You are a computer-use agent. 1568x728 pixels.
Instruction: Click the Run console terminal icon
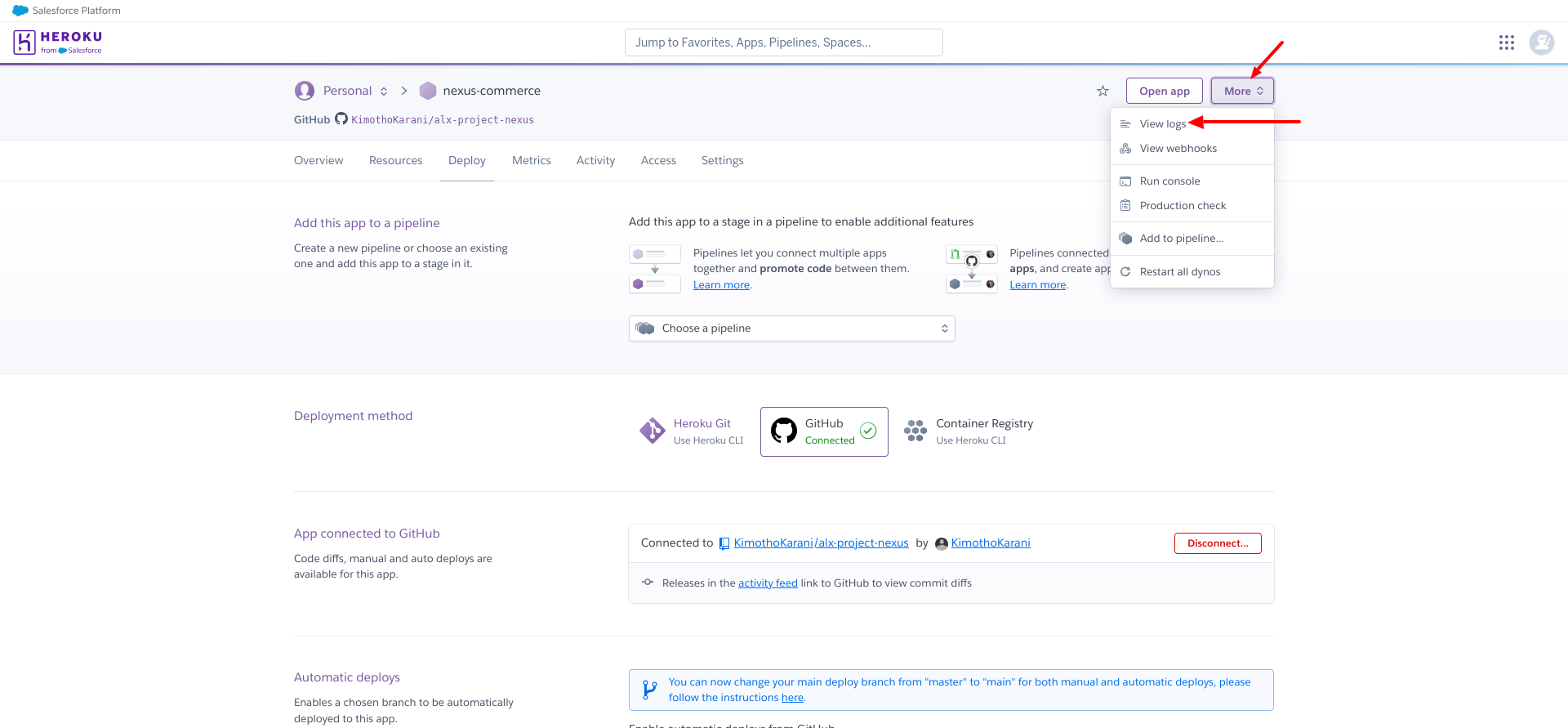pos(1125,181)
